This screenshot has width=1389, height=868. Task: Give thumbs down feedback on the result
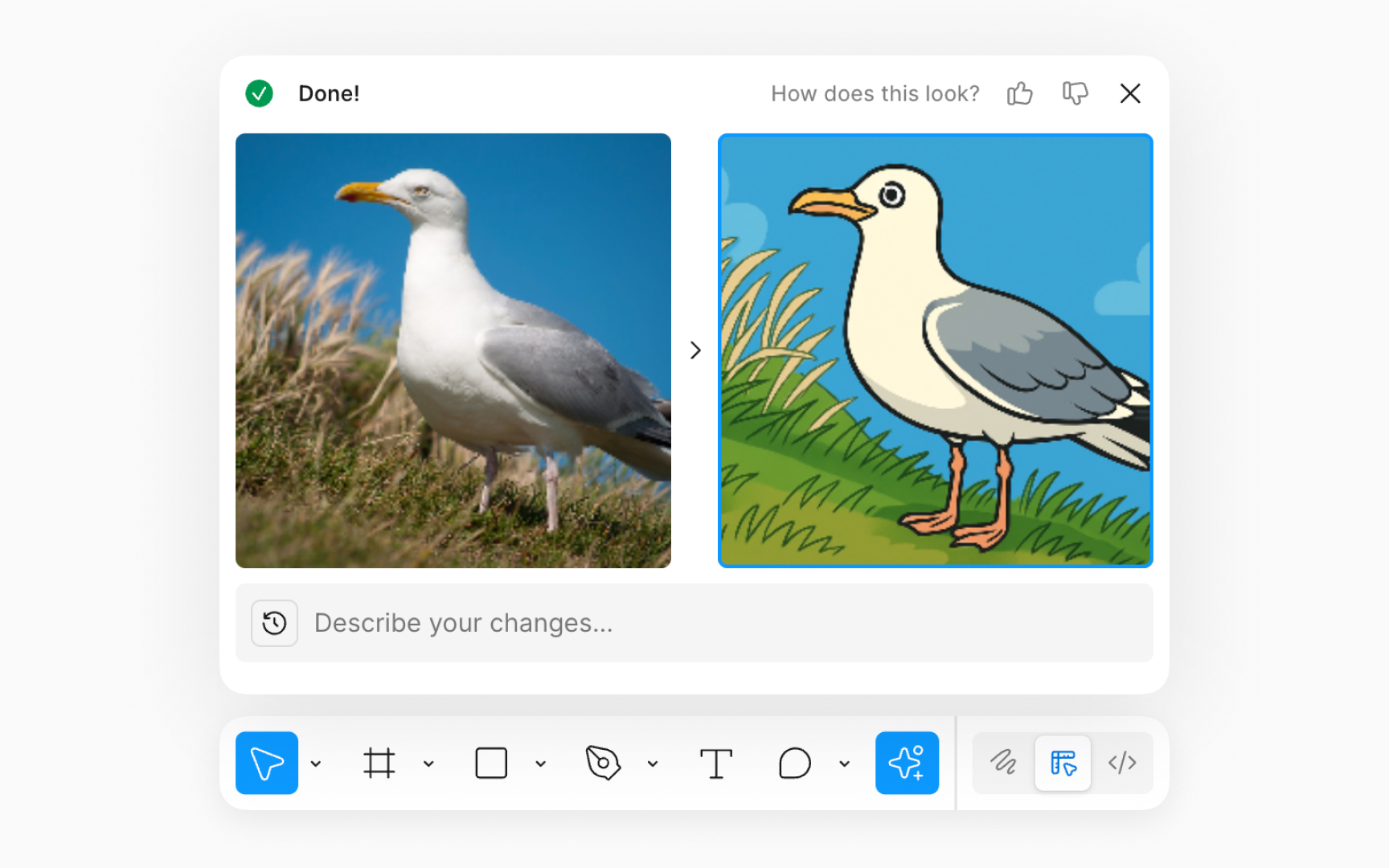(x=1075, y=93)
